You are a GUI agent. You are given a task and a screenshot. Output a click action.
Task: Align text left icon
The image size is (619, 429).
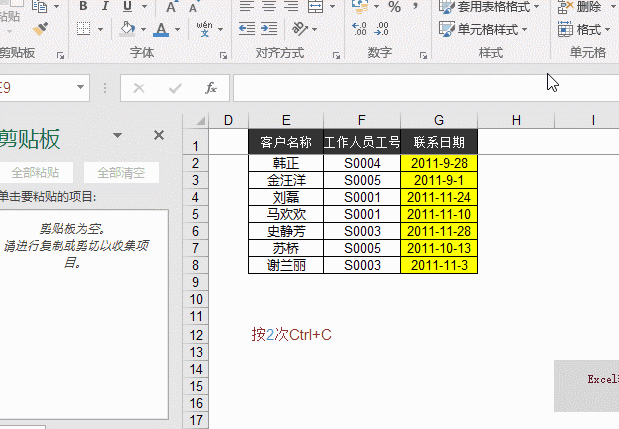pos(247,6)
